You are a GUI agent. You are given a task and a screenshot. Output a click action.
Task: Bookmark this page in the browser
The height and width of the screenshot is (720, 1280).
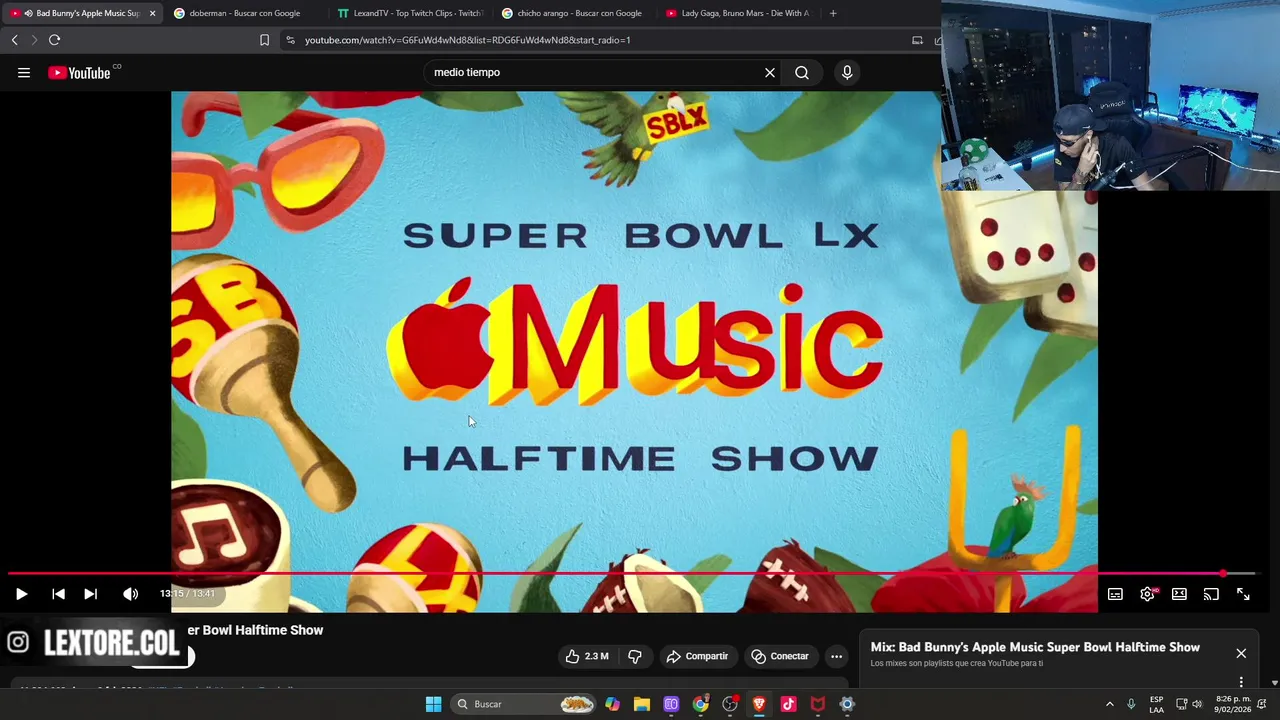point(264,40)
